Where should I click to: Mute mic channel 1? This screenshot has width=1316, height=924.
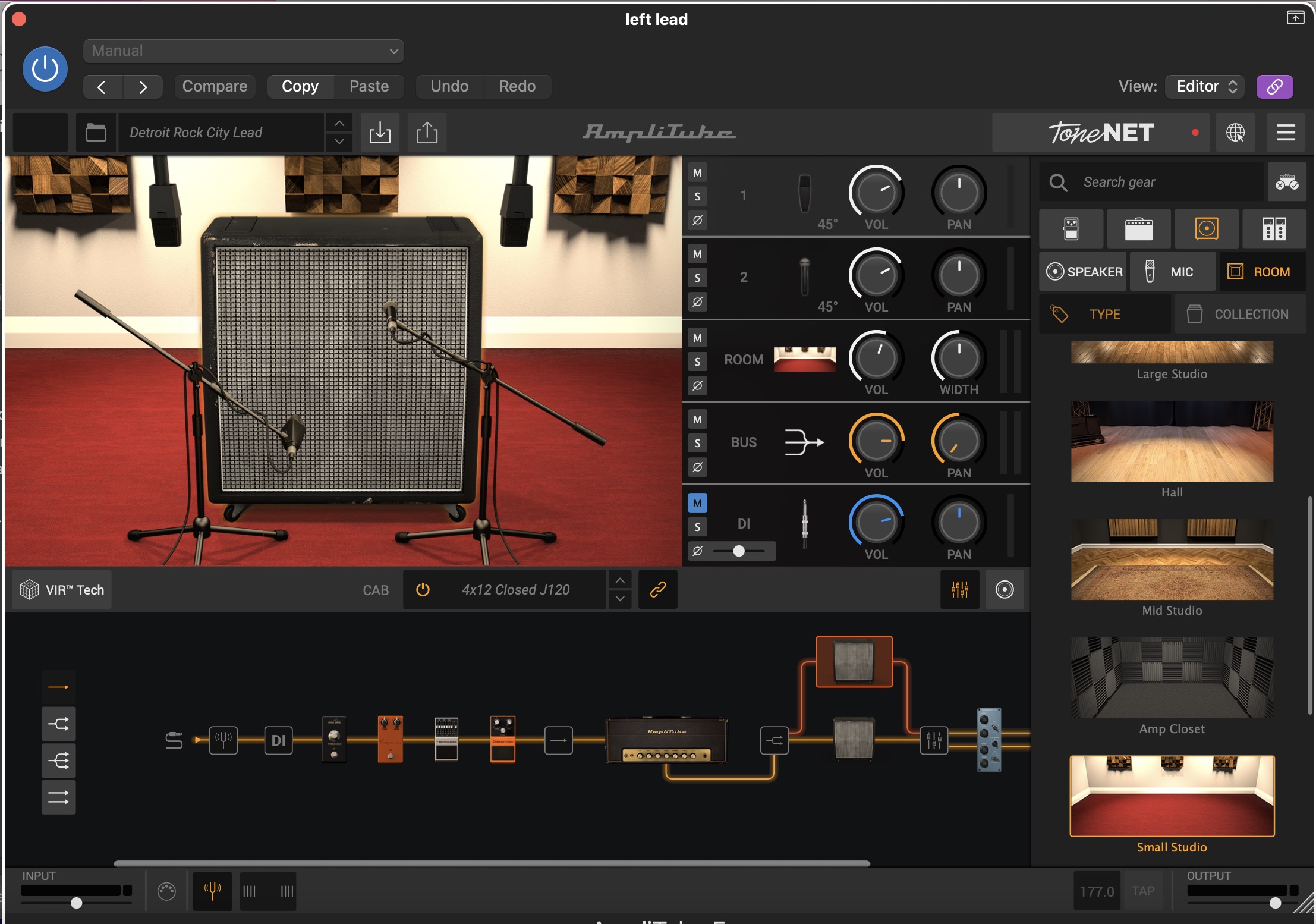[x=697, y=173]
